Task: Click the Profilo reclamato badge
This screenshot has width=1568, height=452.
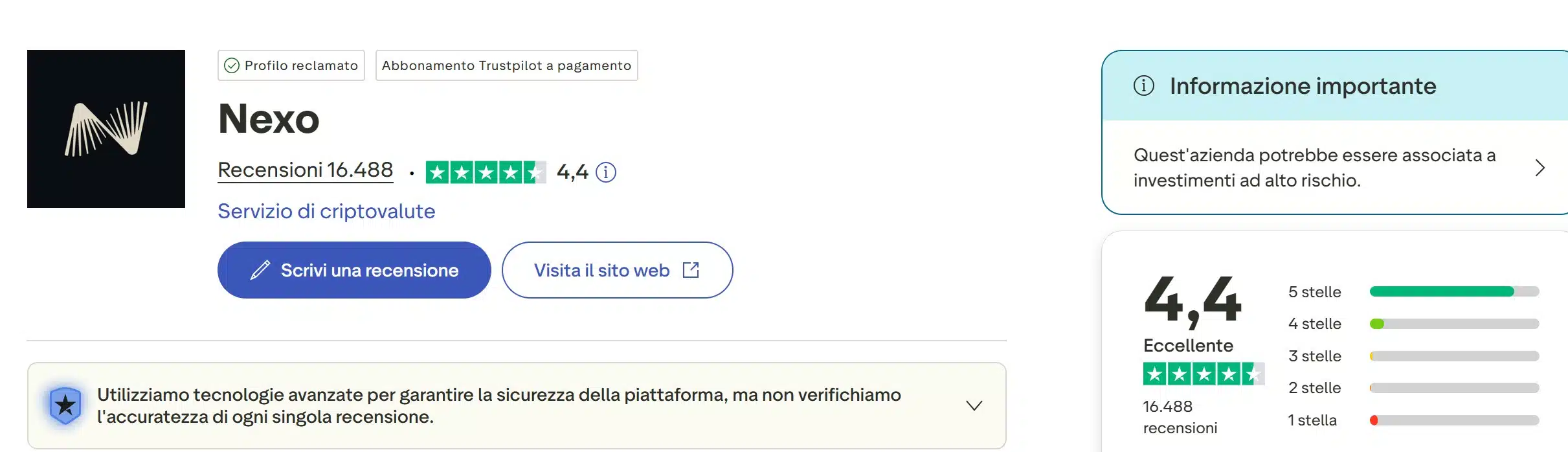Action: coord(291,65)
